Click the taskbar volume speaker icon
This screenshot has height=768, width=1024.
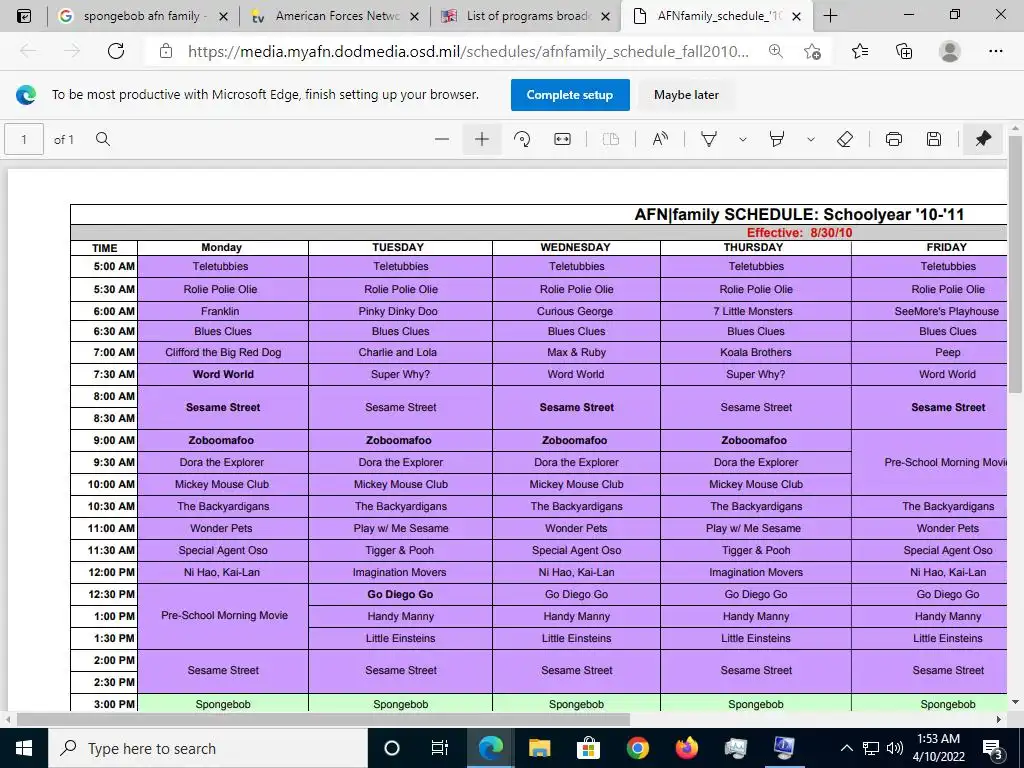coord(895,748)
